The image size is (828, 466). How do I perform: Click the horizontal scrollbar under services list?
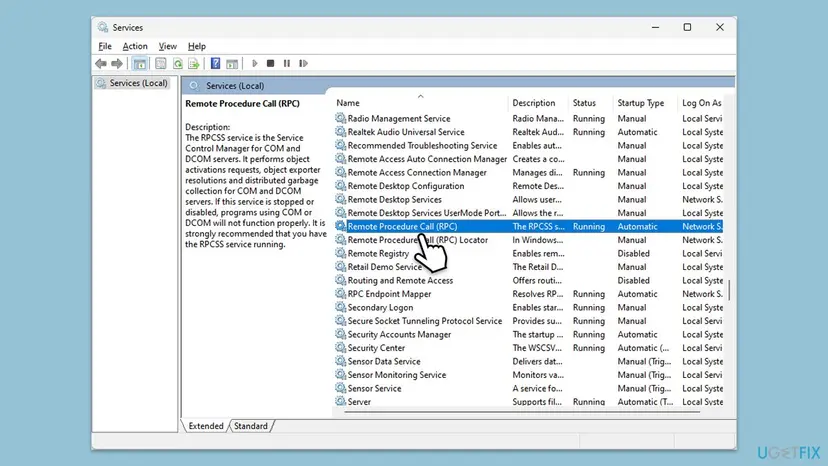click(x=522, y=411)
